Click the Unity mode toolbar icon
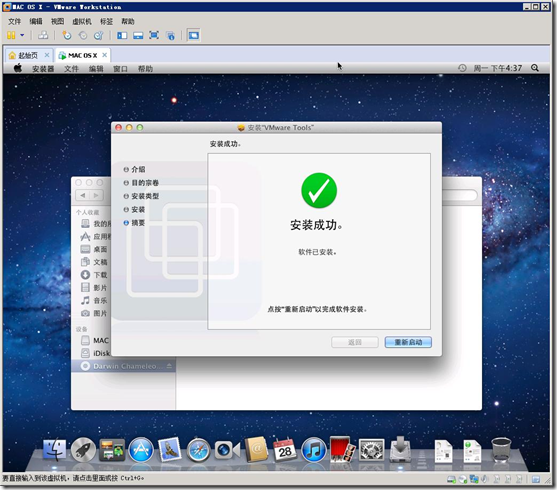Screen dimensions: 557x490 (171, 35)
